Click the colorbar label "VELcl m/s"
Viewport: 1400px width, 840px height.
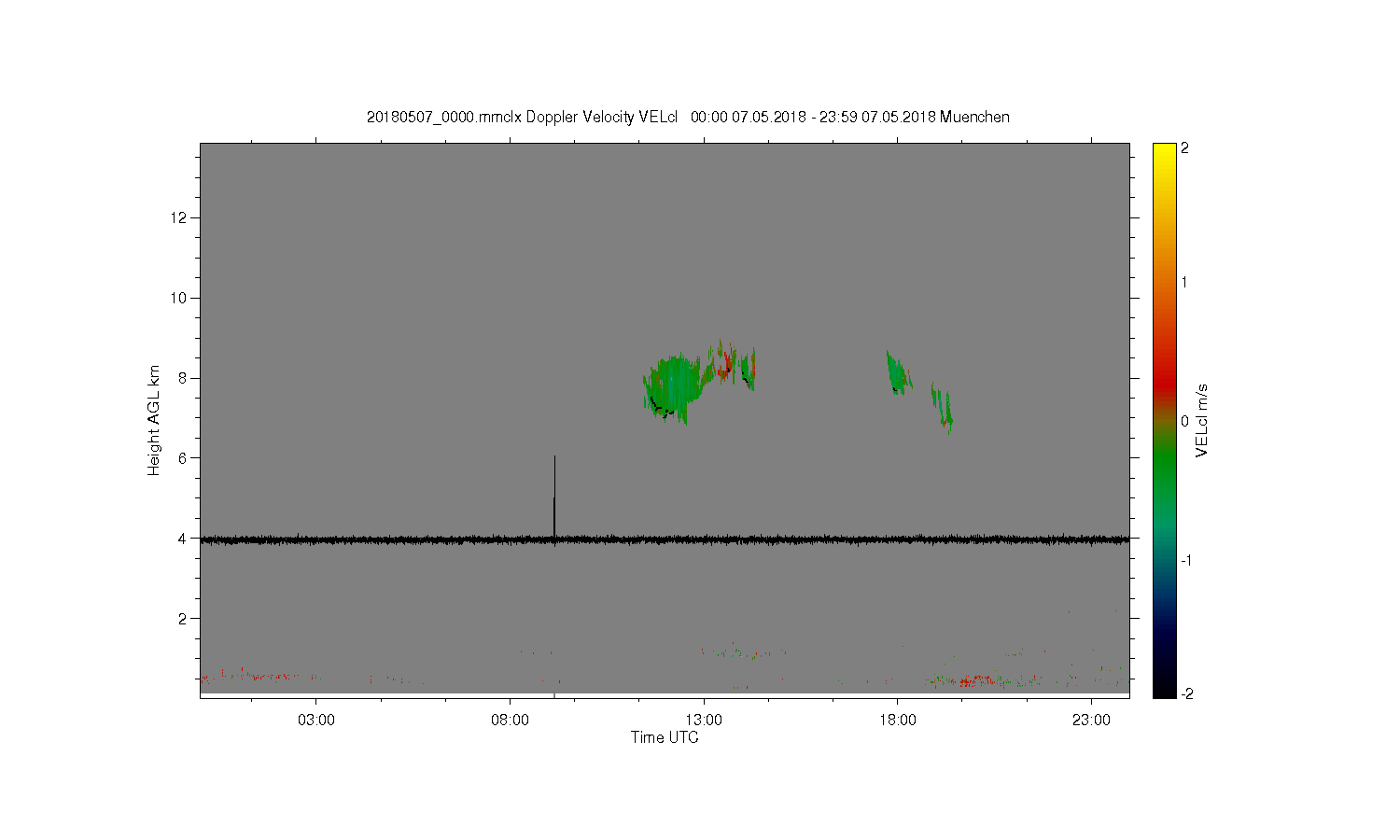click(1202, 421)
